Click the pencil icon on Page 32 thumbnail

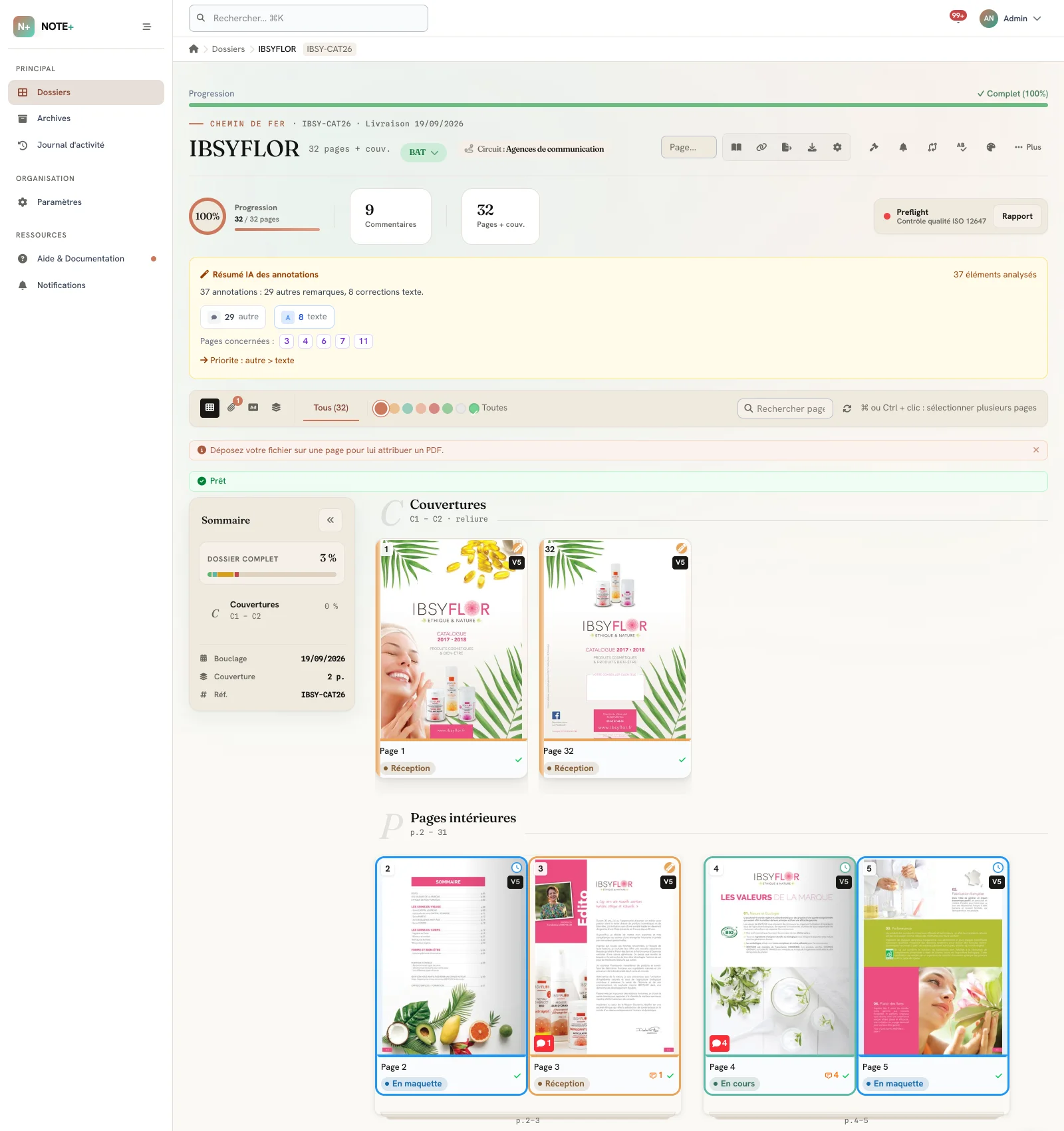[682, 548]
